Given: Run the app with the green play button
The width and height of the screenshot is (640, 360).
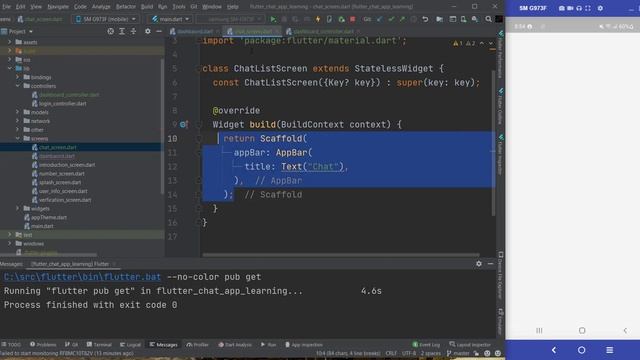Looking at the screenshot, I should (x=273, y=19).
